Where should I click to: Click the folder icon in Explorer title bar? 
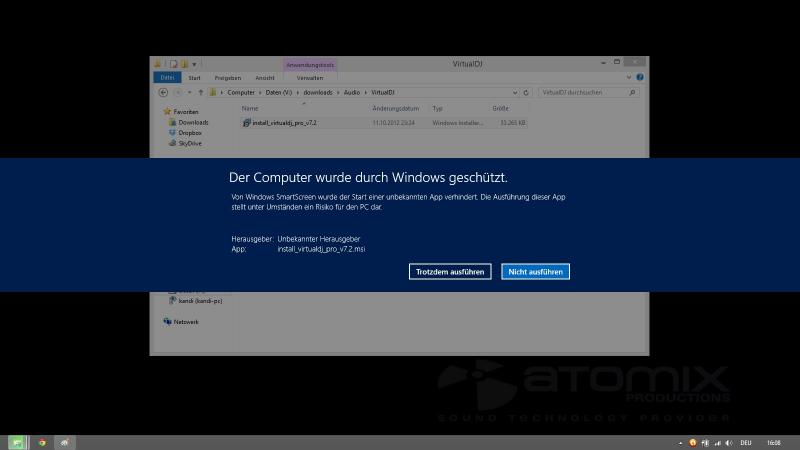(x=158, y=64)
